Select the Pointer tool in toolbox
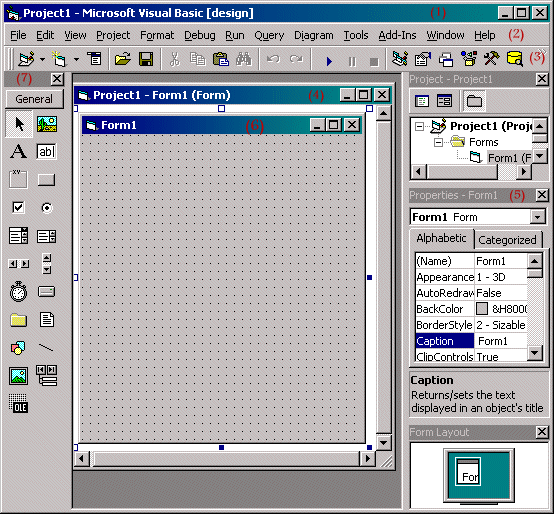This screenshot has height=514, width=554. (19, 124)
